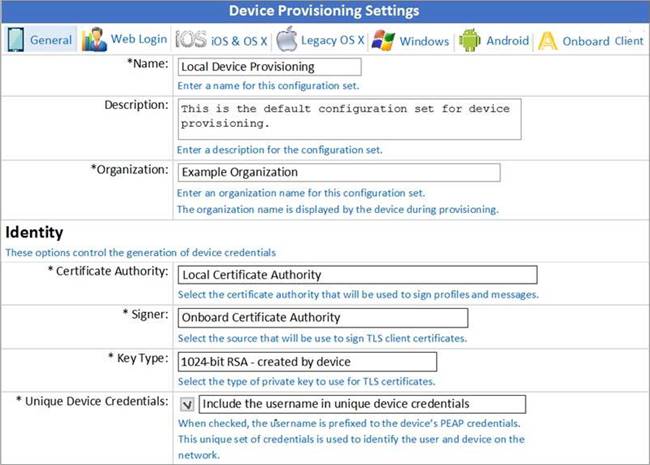Click the Onboard Client 'A' icon
Viewport: 650px width, 465px height.
(x=546, y=41)
